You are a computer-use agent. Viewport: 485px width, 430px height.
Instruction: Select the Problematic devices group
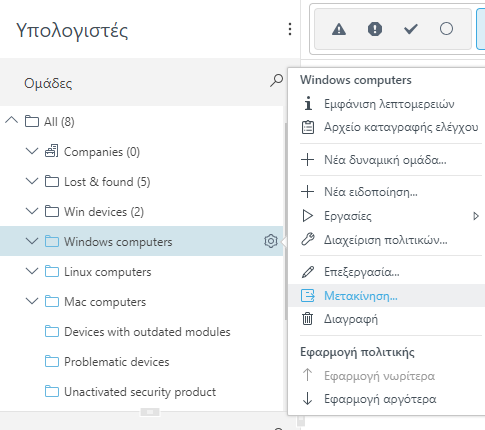[117, 362]
